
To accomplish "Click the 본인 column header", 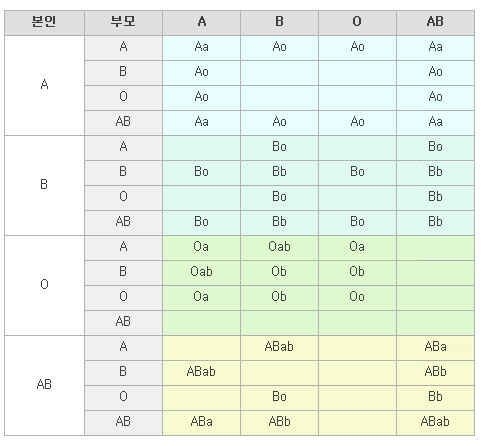I will [44, 23].
